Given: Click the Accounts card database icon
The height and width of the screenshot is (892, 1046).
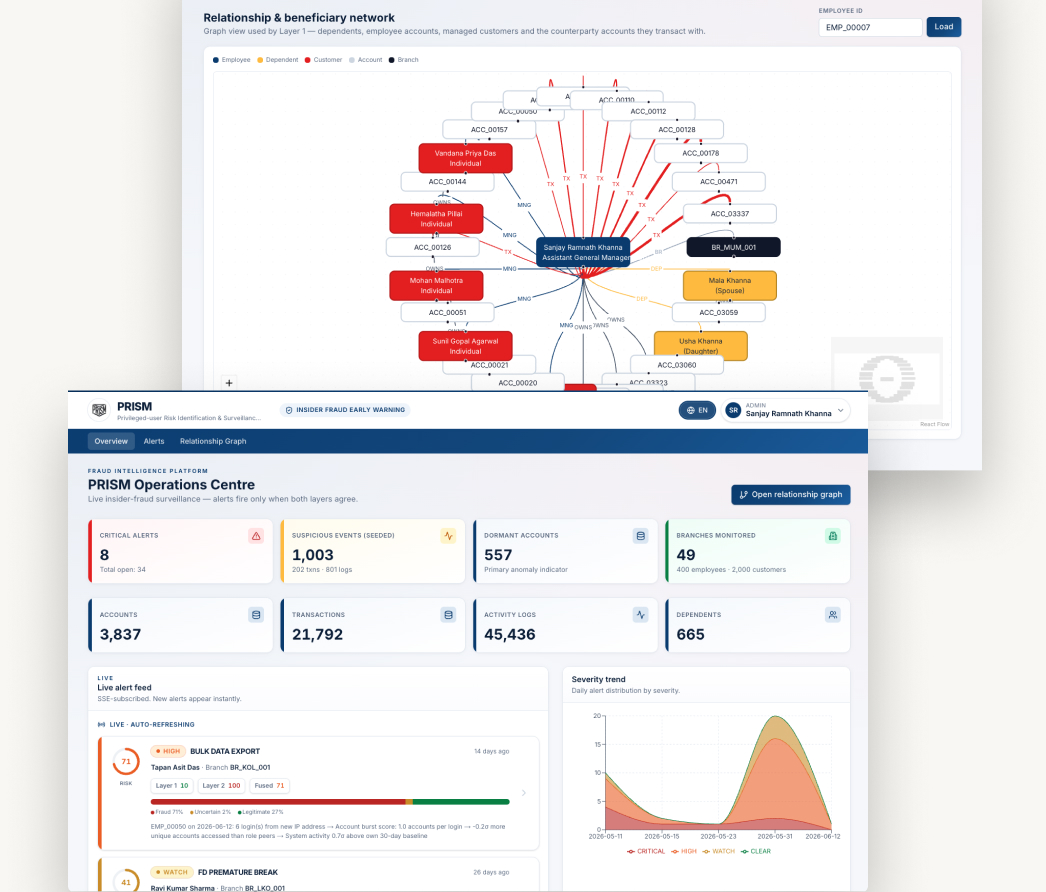Looking at the screenshot, I should (x=256, y=614).
